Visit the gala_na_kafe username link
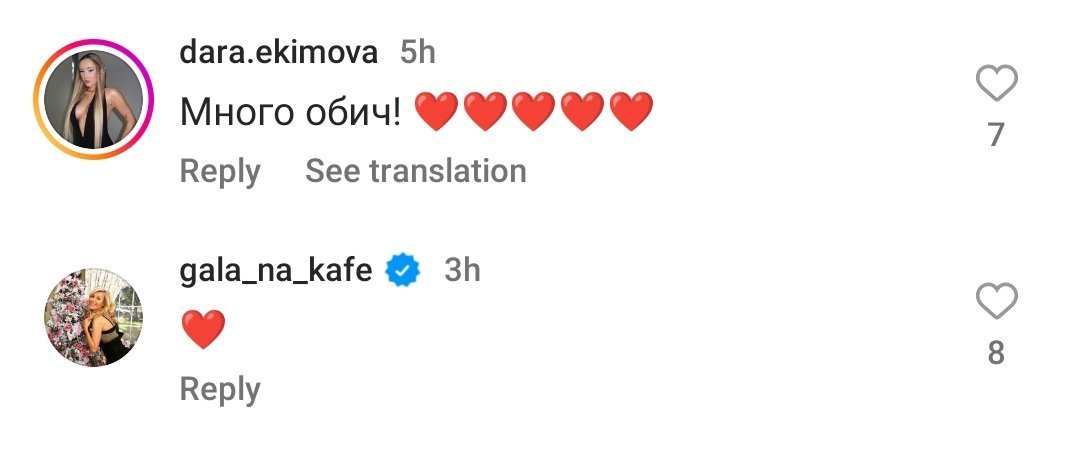 point(276,270)
